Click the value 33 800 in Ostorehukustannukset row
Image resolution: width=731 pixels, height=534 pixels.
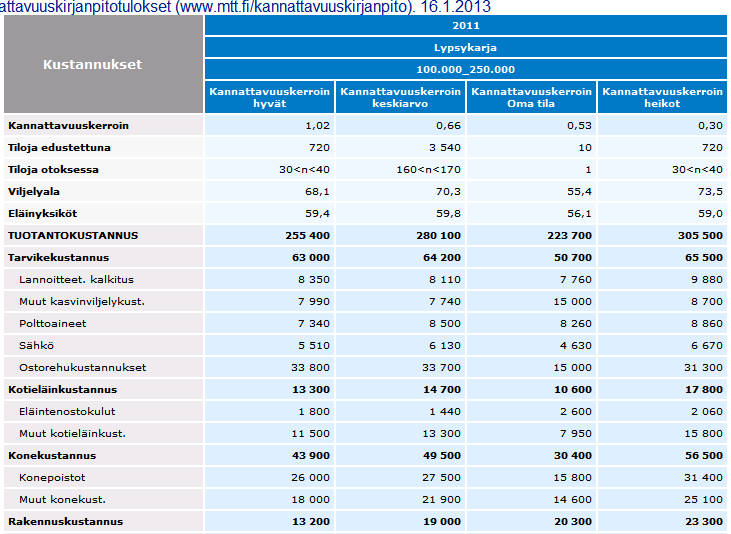pos(311,368)
